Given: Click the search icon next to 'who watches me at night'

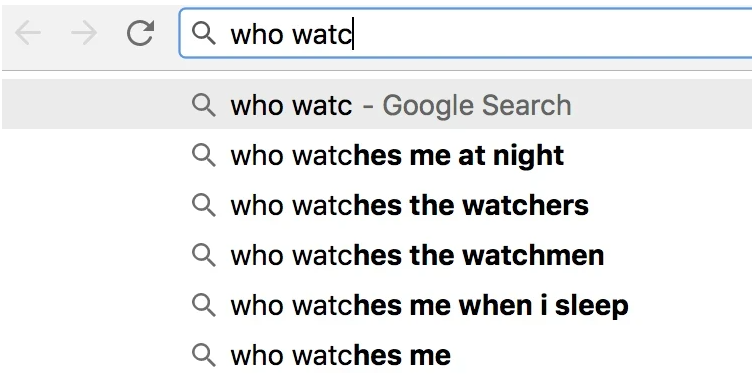Looking at the screenshot, I should (x=203, y=155).
